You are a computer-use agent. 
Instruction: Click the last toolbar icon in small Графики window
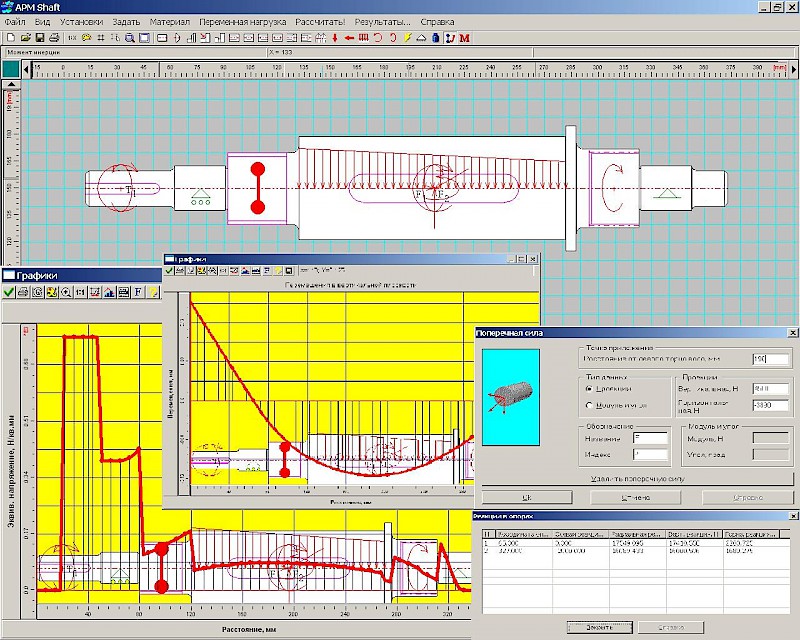pyautogui.click(x=289, y=270)
